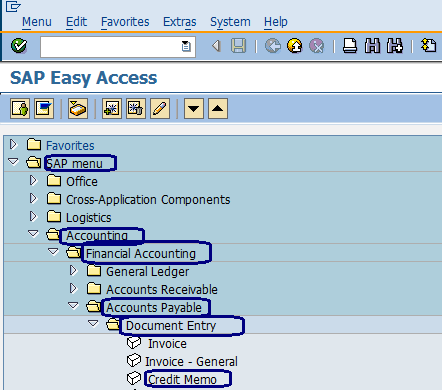Select the General Ledger tree item
The image size is (442, 390).
147,272
